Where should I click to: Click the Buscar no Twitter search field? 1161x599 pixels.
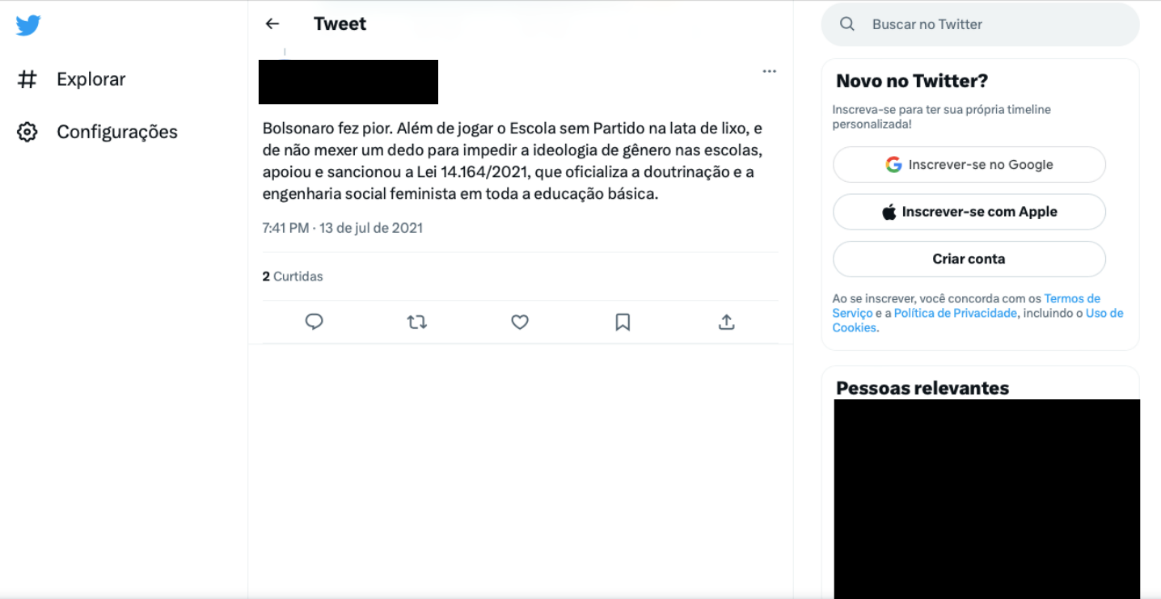click(980, 24)
